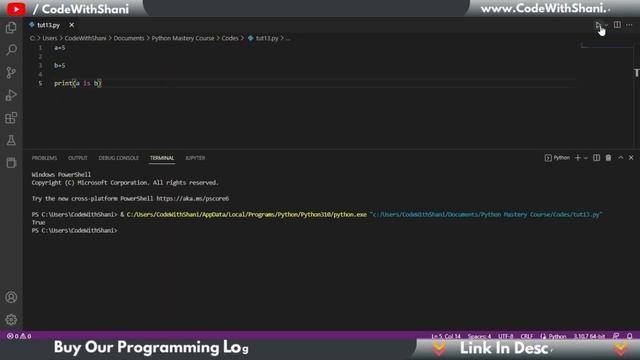This screenshot has height=360, width=640.
Task: Switch to the TERMINAL panel tab
Action: pos(162,158)
